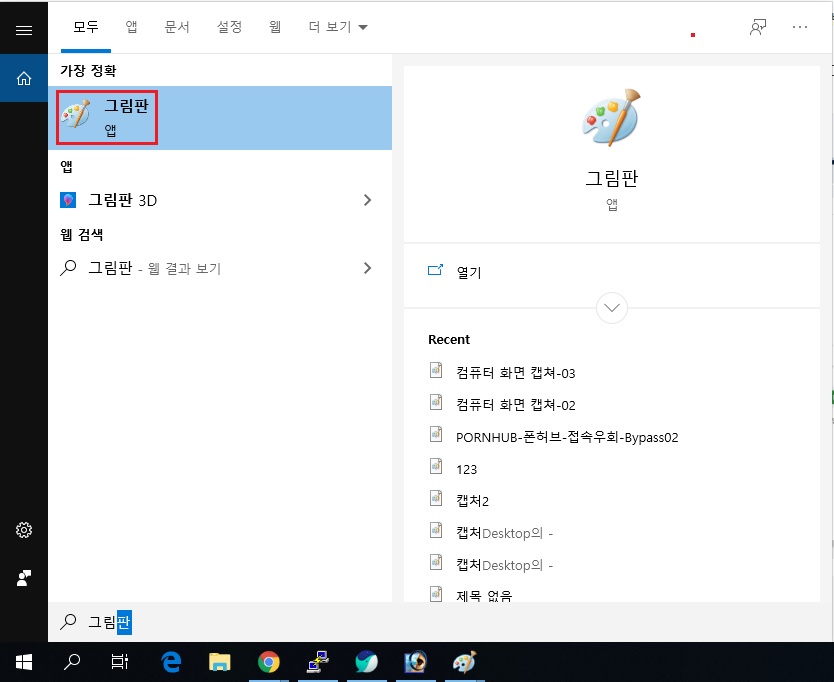Image resolution: width=834 pixels, height=682 pixels.
Task: Switch to the 문서 tab
Action: click(177, 27)
